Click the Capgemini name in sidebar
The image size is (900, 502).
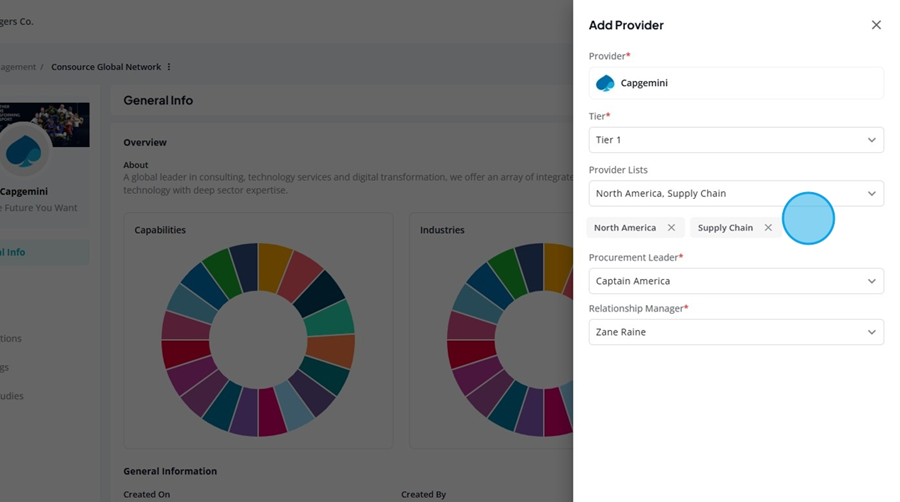(24, 192)
